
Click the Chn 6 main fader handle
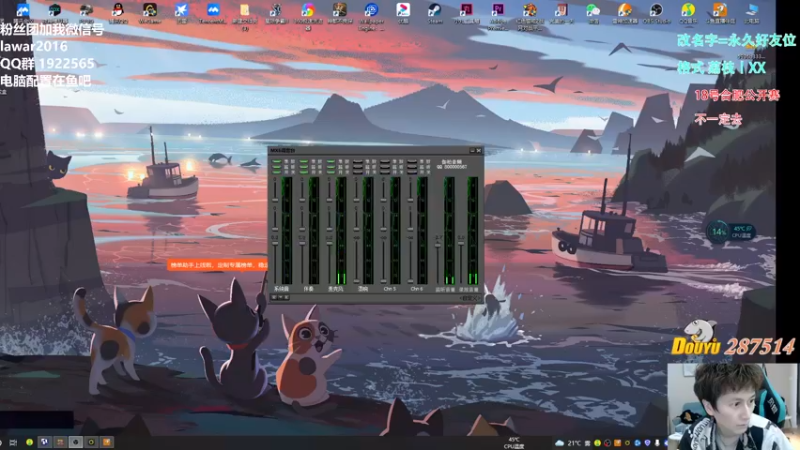pos(410,281)
